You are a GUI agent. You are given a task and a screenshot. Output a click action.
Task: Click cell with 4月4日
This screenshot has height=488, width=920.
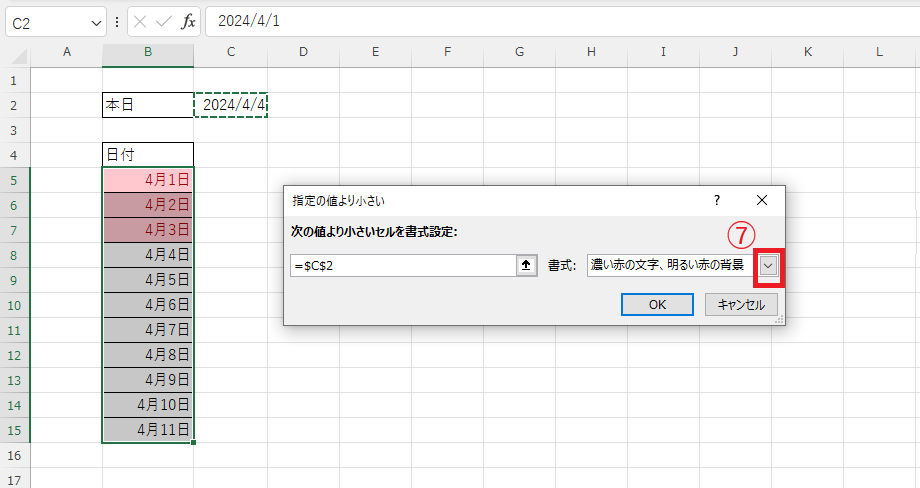pyautogui.click(x=148, y=255)
